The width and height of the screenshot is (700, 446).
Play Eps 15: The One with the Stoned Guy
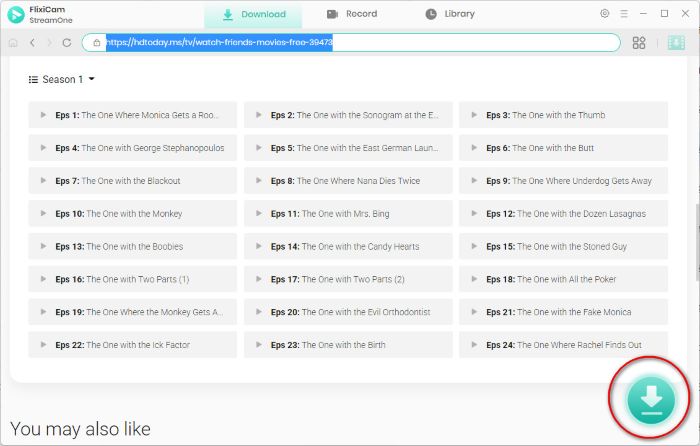563,246
